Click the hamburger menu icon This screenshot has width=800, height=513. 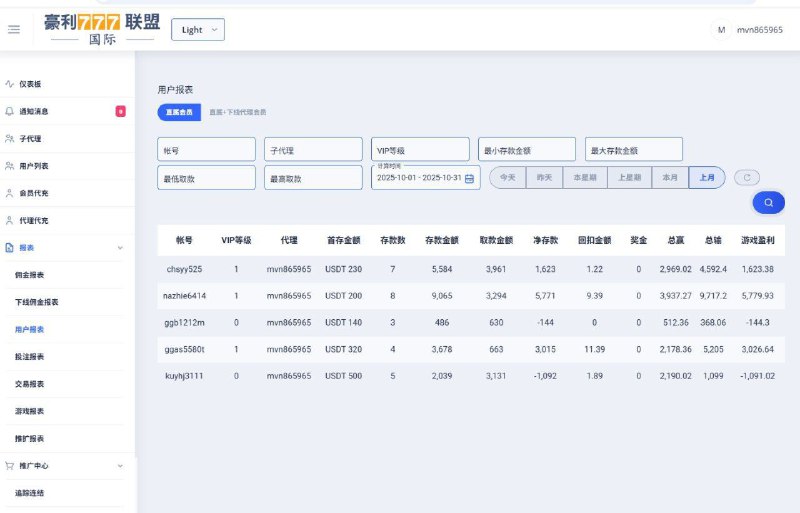[14, 29]
